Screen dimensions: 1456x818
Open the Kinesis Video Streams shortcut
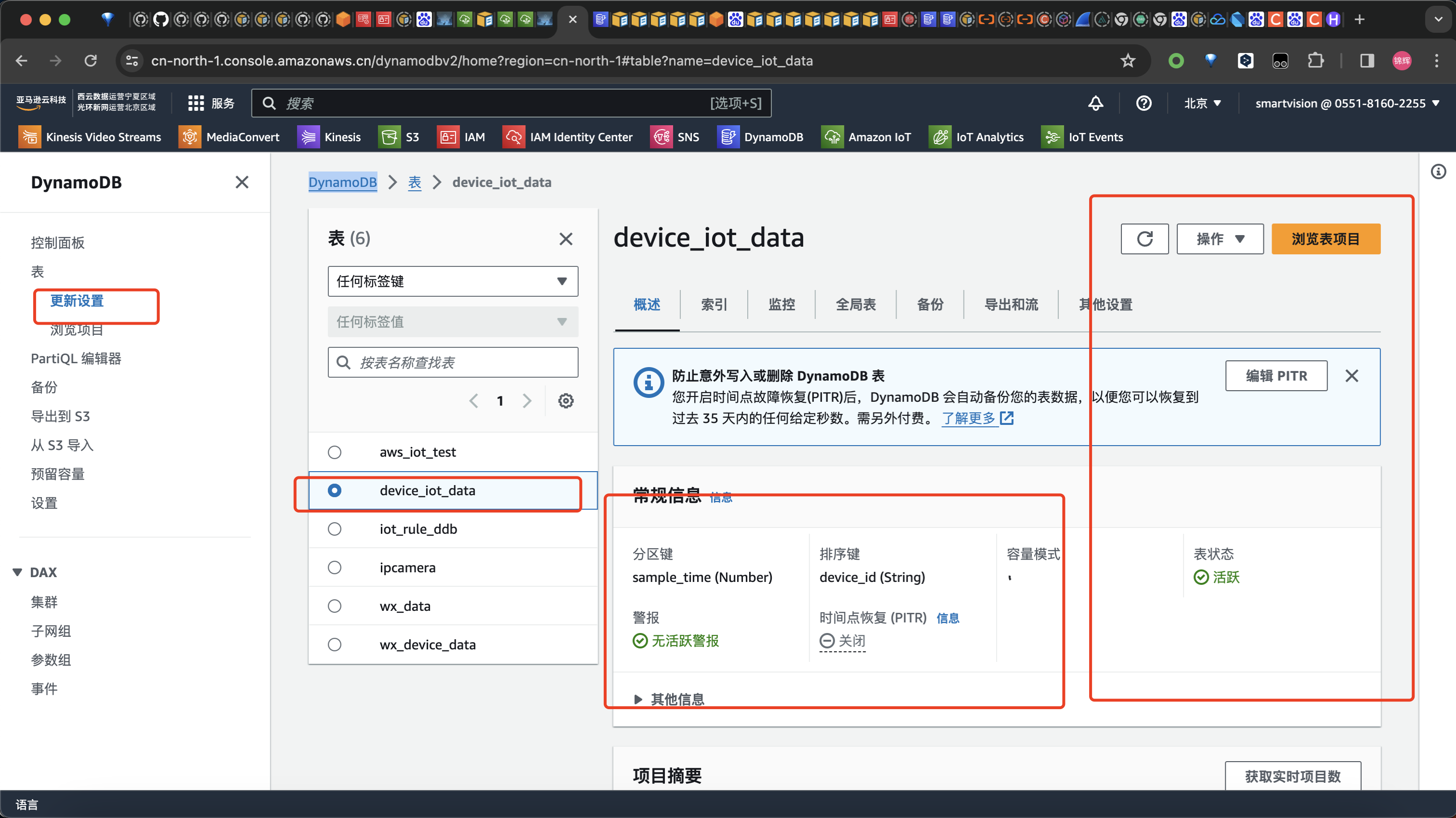click(89, 137)
